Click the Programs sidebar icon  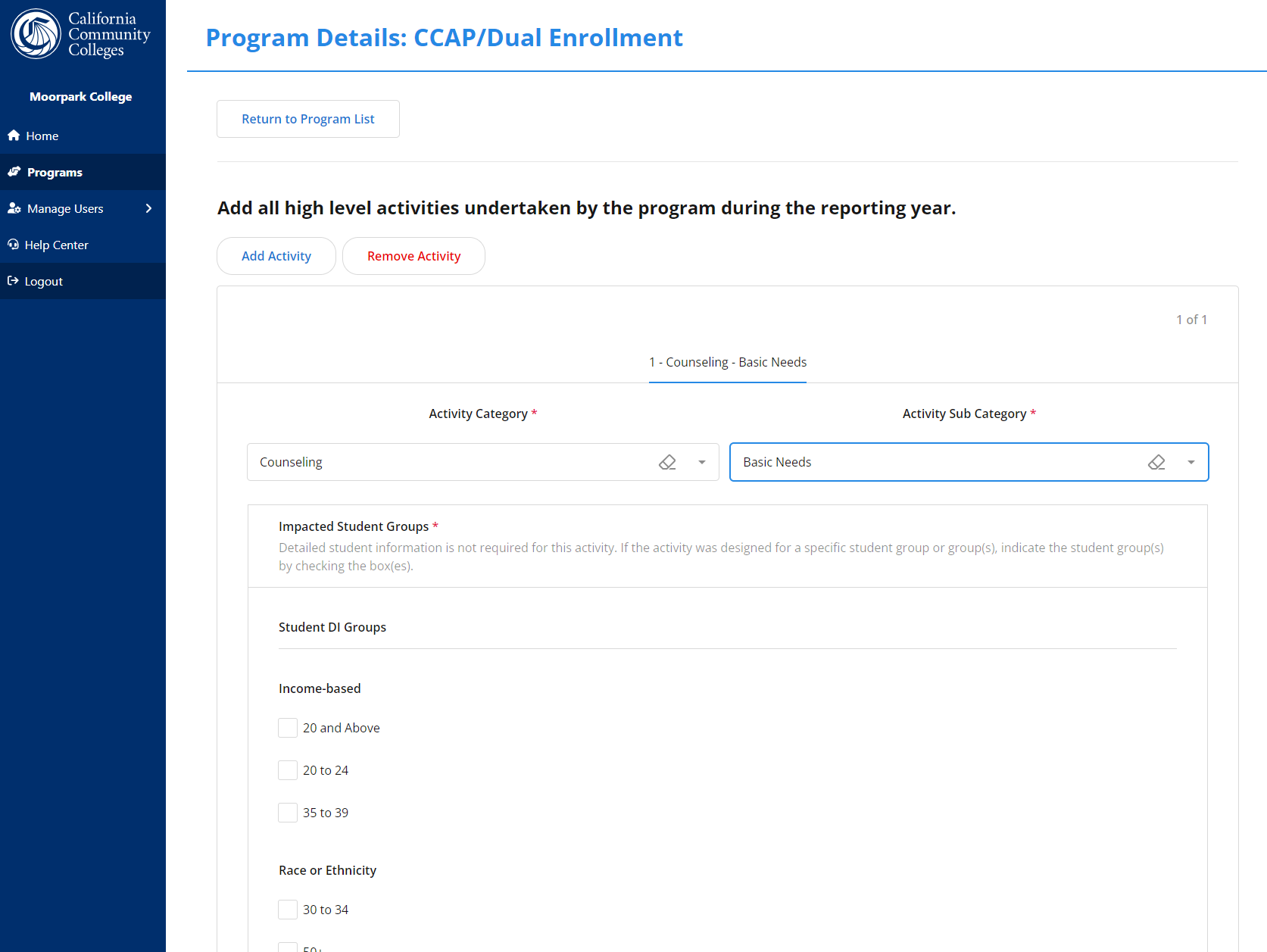14,172
